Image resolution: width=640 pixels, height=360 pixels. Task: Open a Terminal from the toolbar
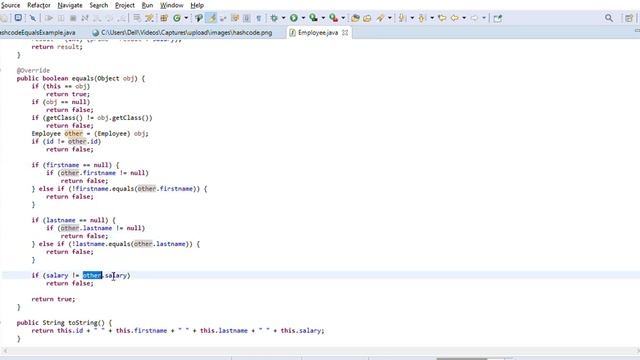tap(18, 18)
